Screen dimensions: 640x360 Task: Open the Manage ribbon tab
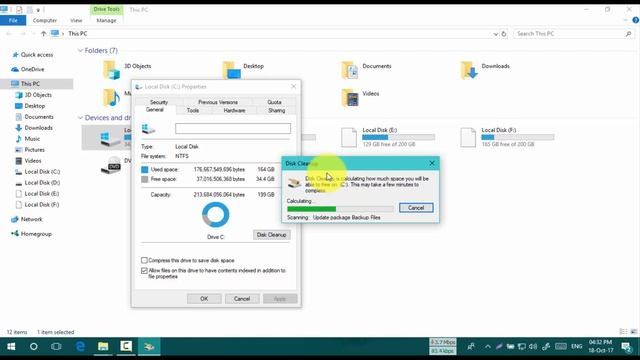106,20
